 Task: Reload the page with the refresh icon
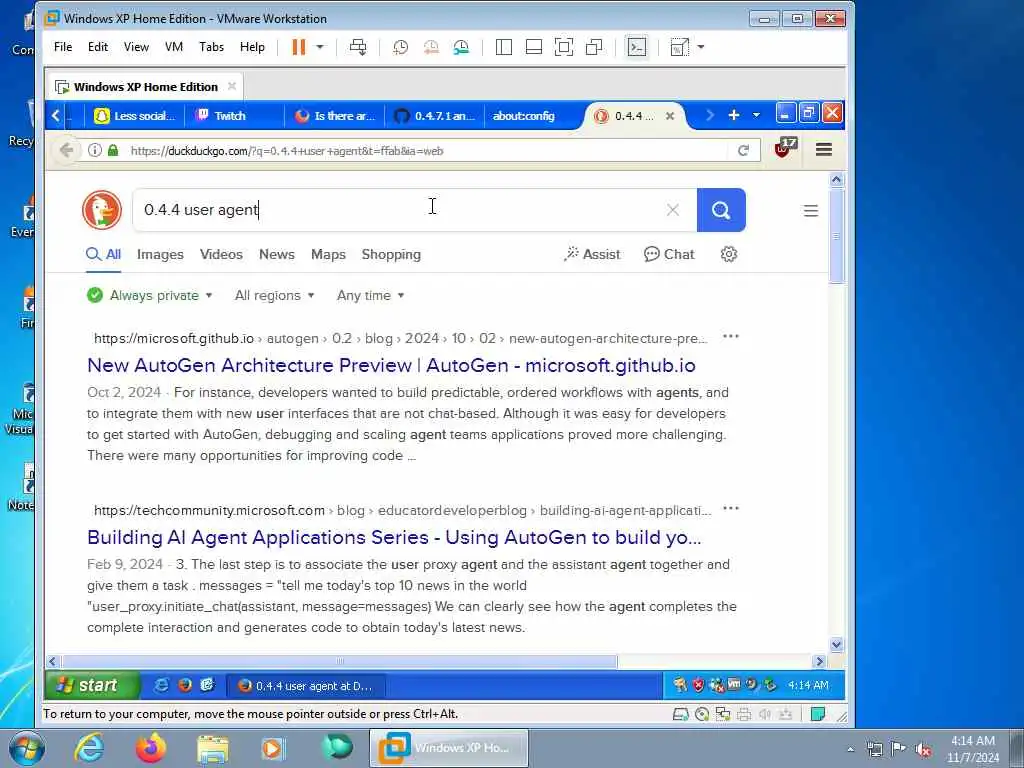[x=743, y=150]
